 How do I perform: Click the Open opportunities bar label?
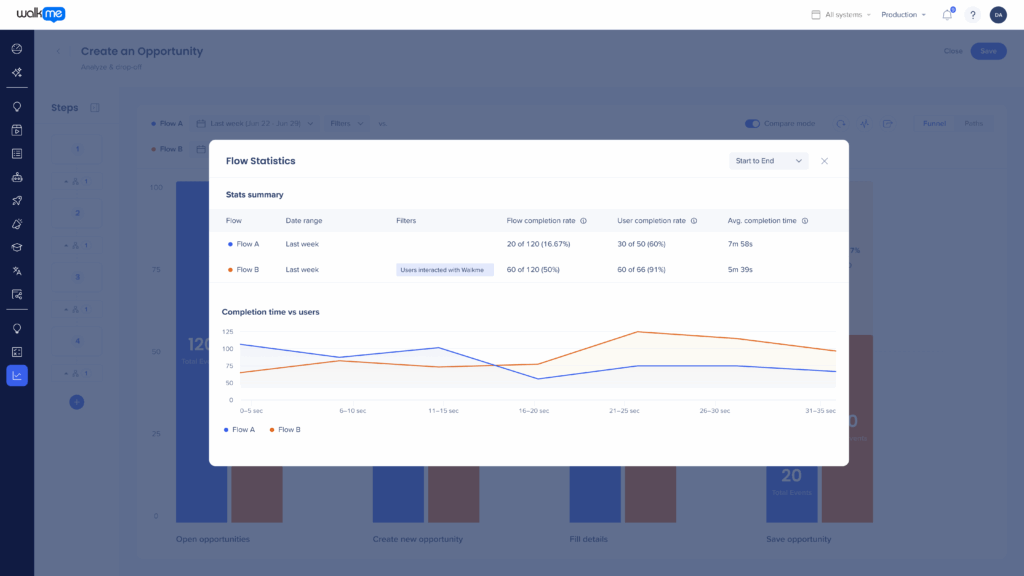coord(213,539)
